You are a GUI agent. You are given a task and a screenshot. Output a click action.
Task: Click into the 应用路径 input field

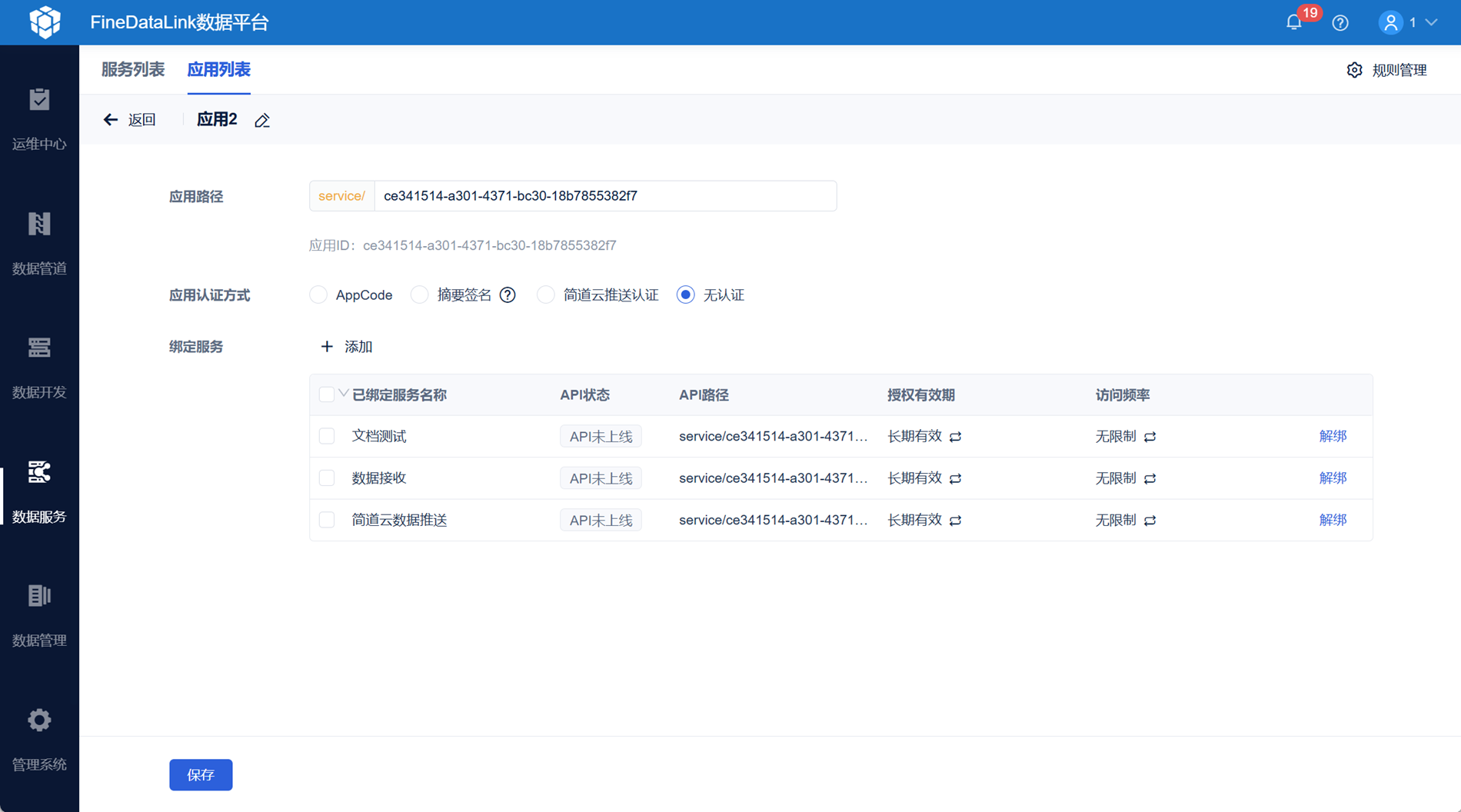click(605, 196)
